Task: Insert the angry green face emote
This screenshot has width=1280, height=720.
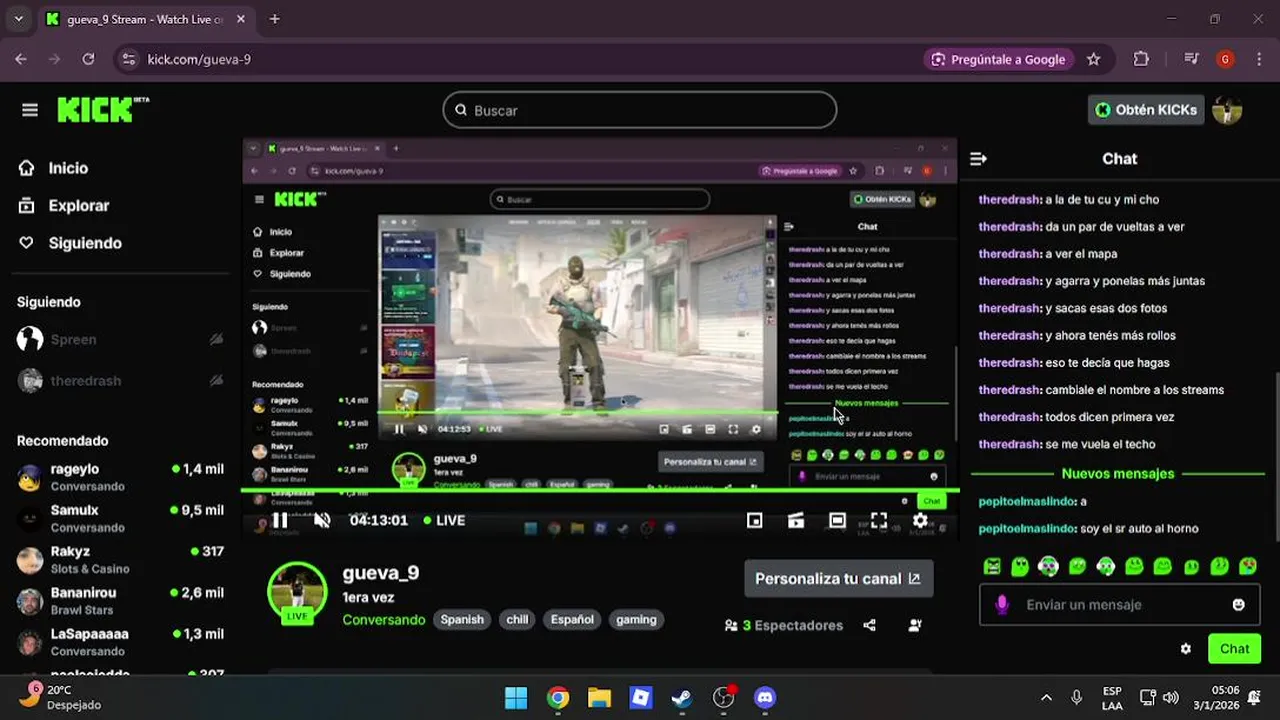Action: (x=992, y=566)
